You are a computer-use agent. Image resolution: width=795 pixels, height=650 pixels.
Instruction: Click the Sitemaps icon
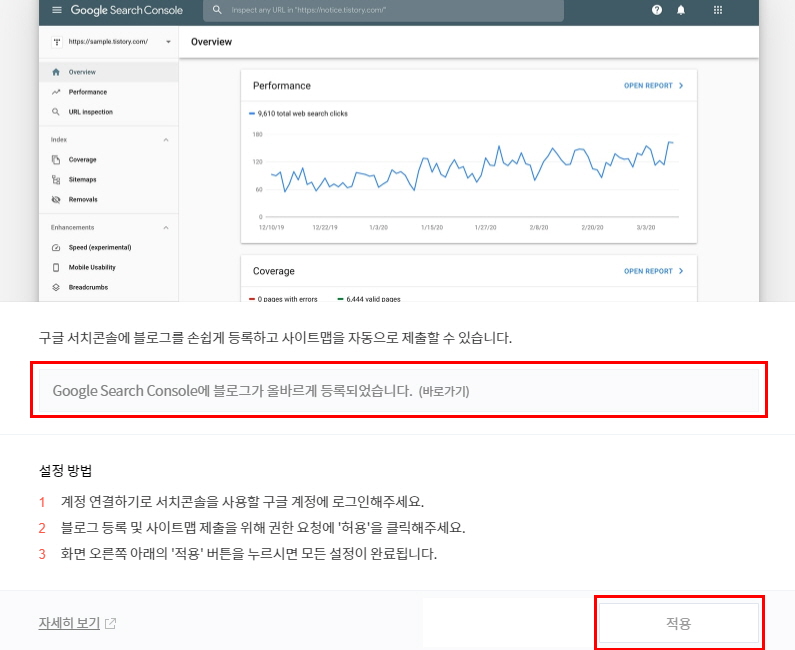coord(56,179)
